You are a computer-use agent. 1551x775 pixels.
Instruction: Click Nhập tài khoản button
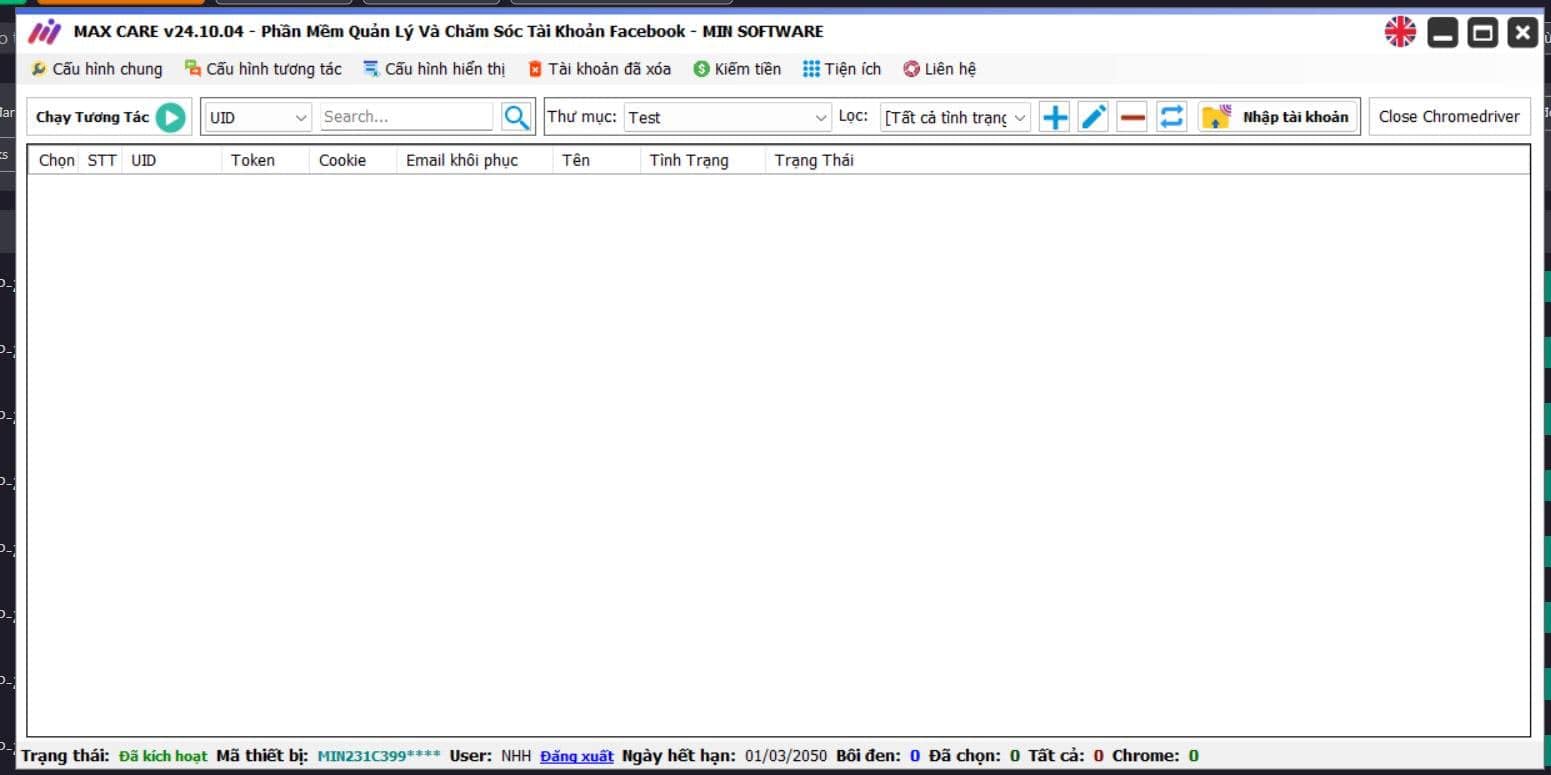tap(1279, 117)
